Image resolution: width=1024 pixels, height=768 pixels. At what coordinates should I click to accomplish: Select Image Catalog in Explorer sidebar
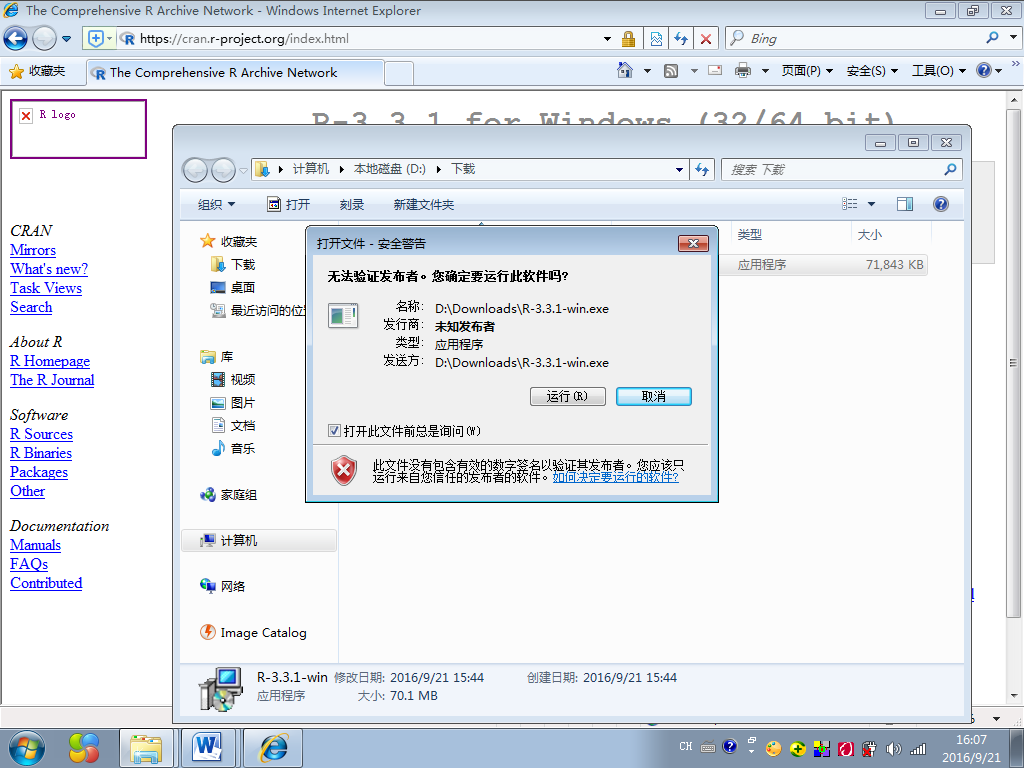[253, 633]
